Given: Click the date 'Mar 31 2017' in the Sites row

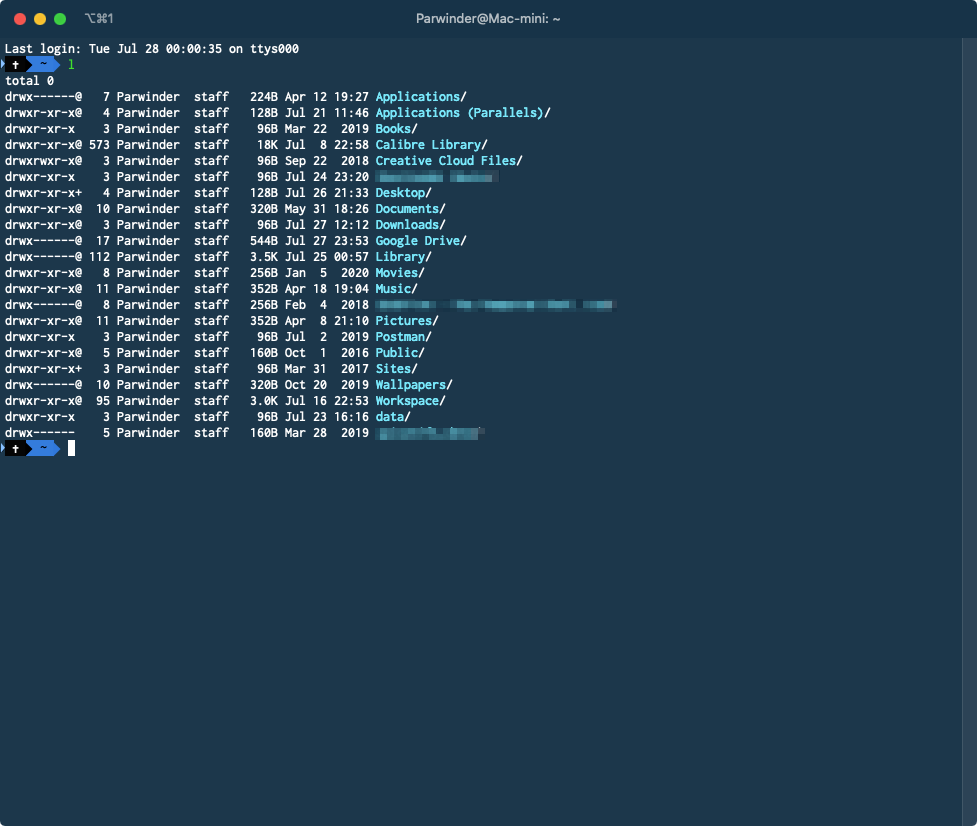Looking at the screenshot, I should (326, 369).
